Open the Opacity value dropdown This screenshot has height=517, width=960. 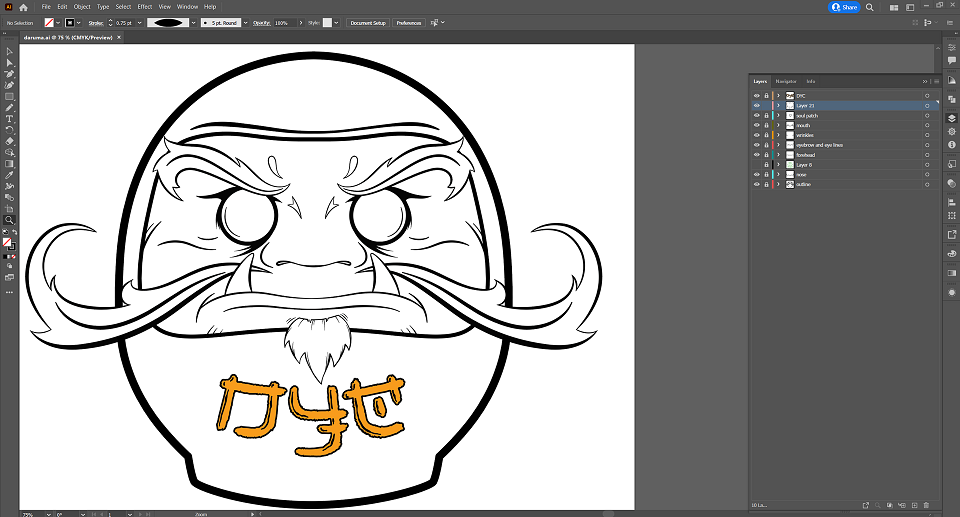(x=301, y=23)
